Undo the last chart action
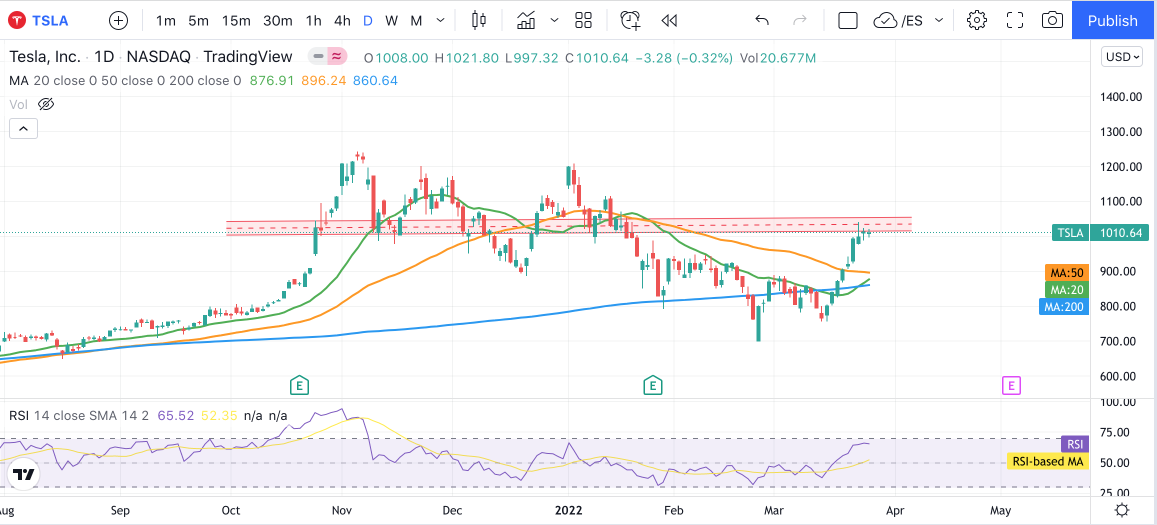Screen dimensions: 1157x525 coord(762,21)
